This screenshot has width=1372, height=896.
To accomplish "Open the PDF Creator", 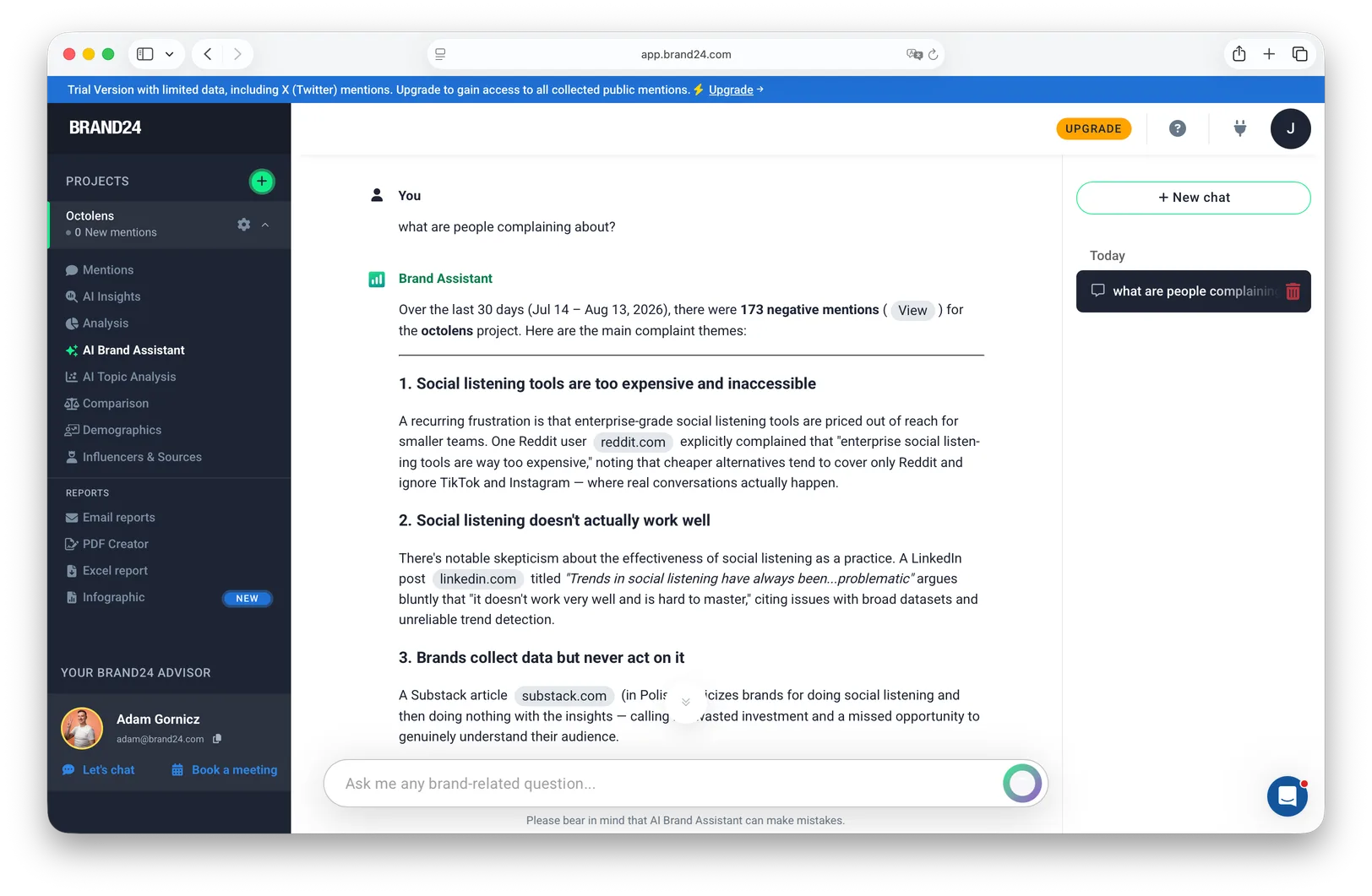I will pos(116,544).
